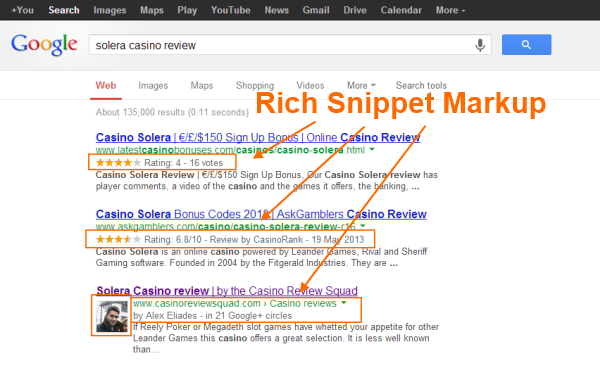Expand the More menu in black top bar

(x=450, y=10)
